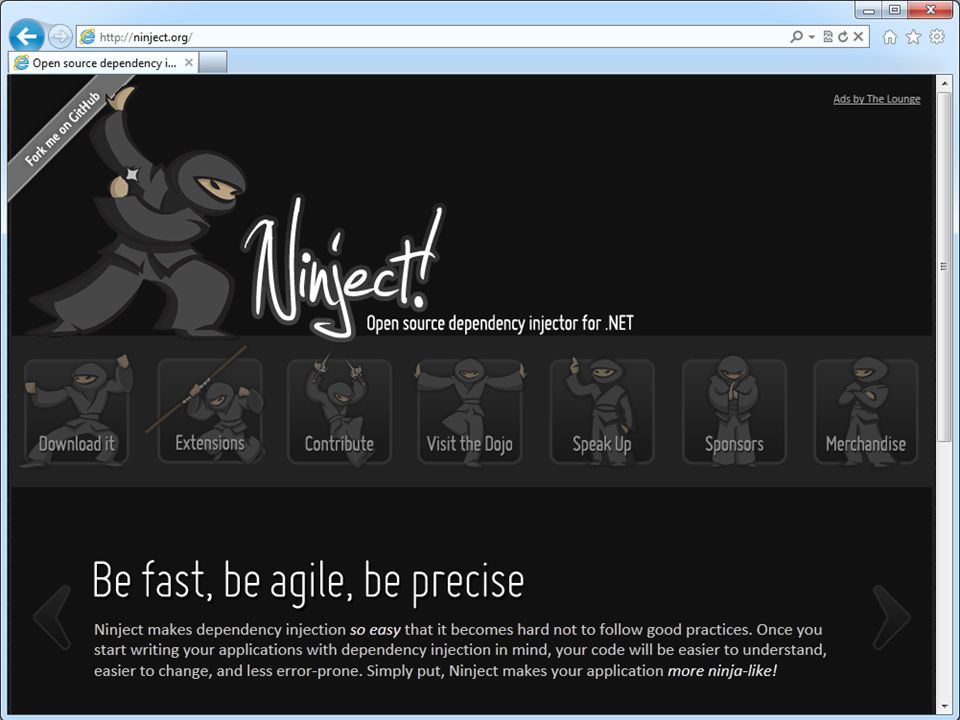This screenshot has height=720, width=960.
Task: Click the page scrollbar down arrow
Action: (943, 707)
